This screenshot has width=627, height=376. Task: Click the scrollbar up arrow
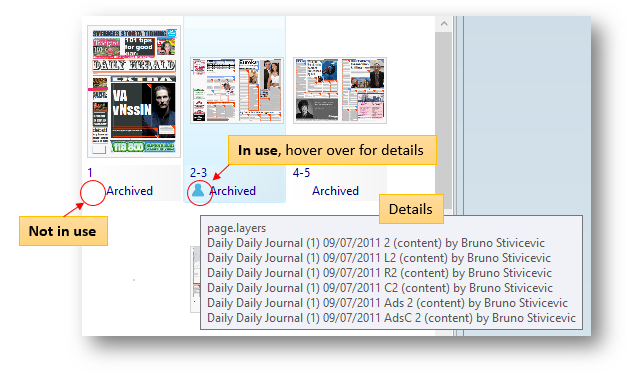[x=444, y=24]
